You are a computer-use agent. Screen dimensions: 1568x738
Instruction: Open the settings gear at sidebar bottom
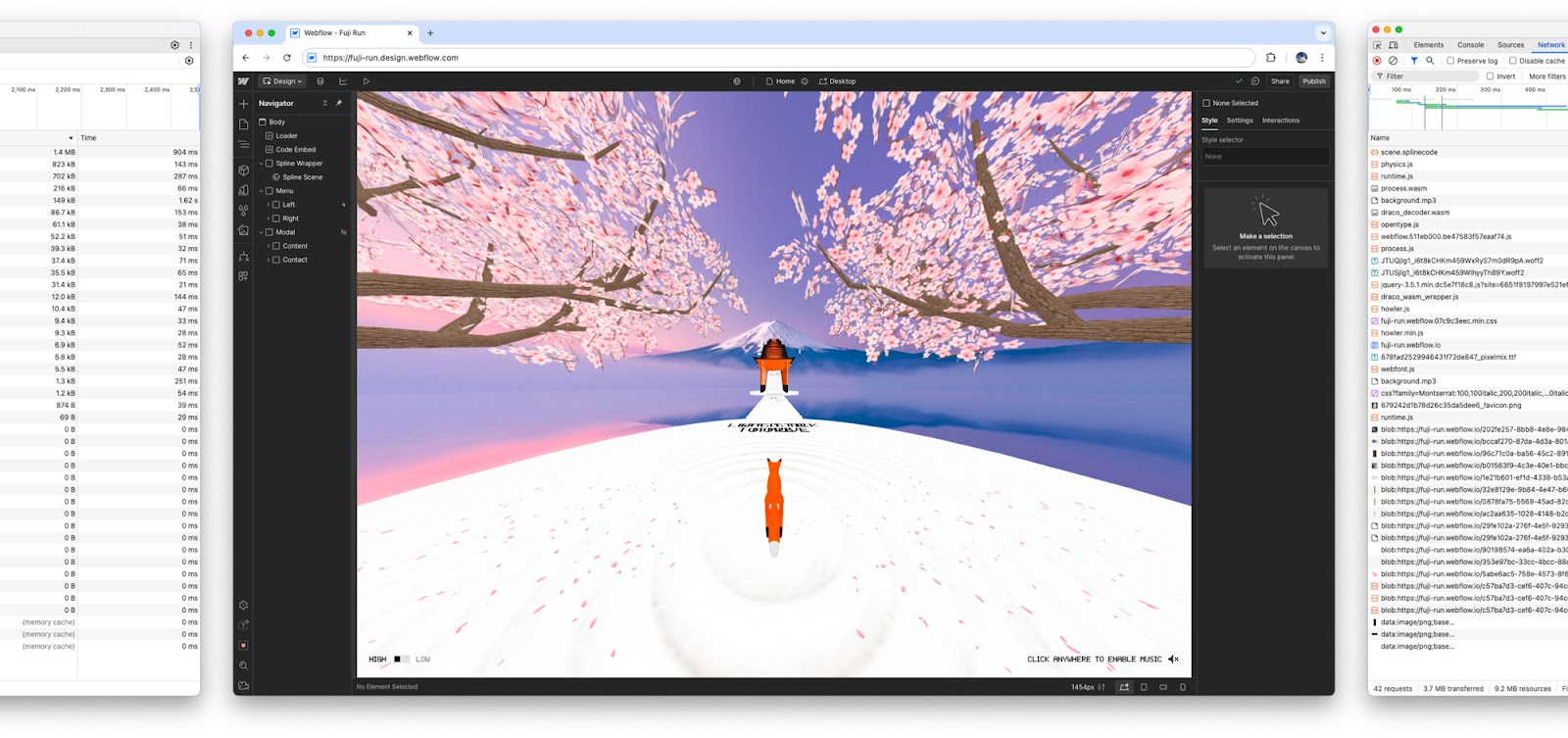(243, 606)
